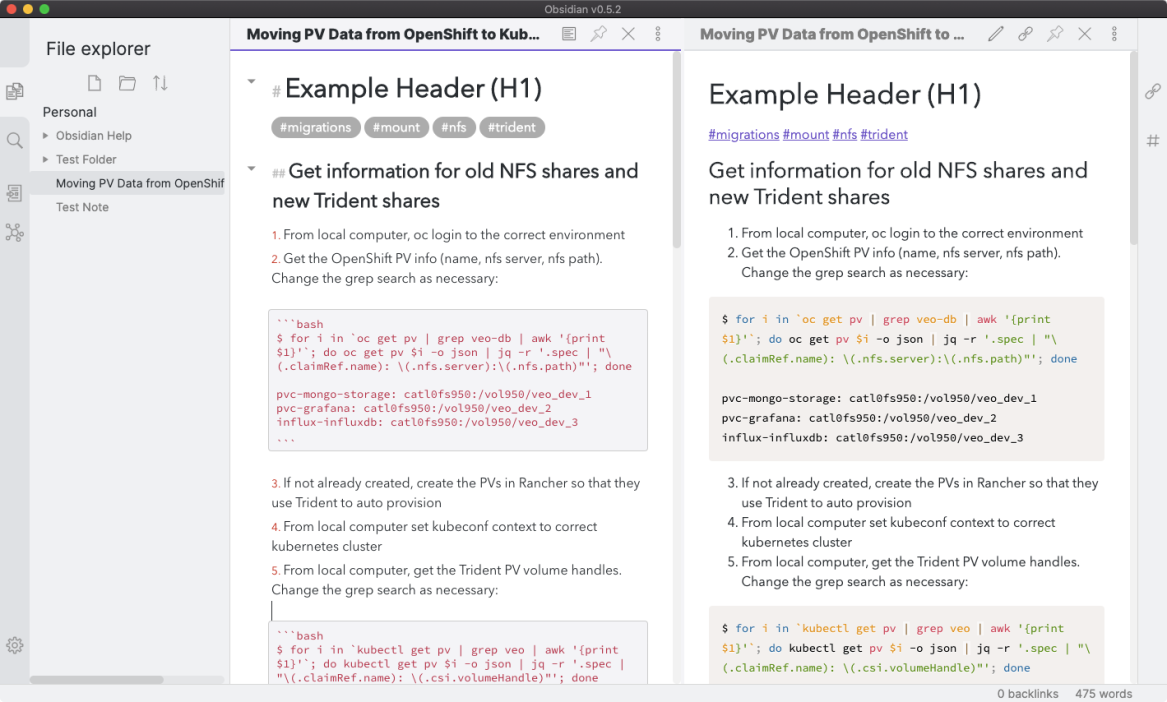The height and width of the screenshot is (702, 1167).
Task: Place cursor on empty line above second bash block
Action: click(458, 610)
